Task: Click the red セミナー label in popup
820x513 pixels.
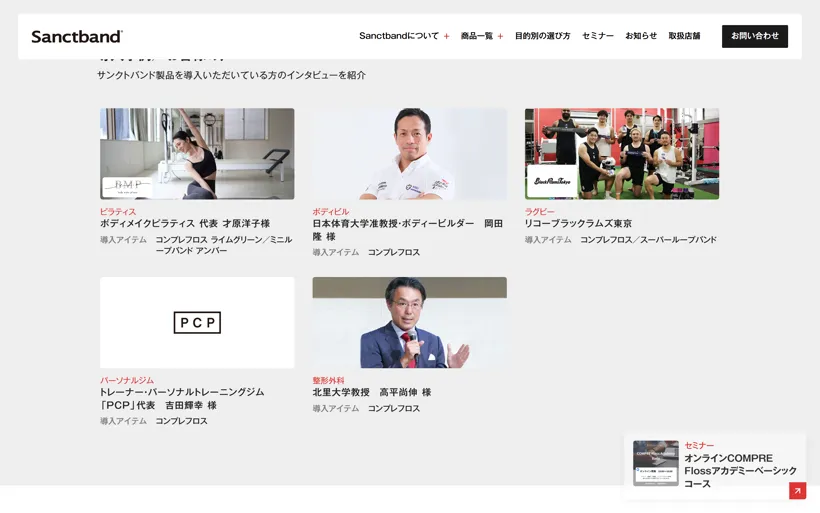Action: [699, 446]
